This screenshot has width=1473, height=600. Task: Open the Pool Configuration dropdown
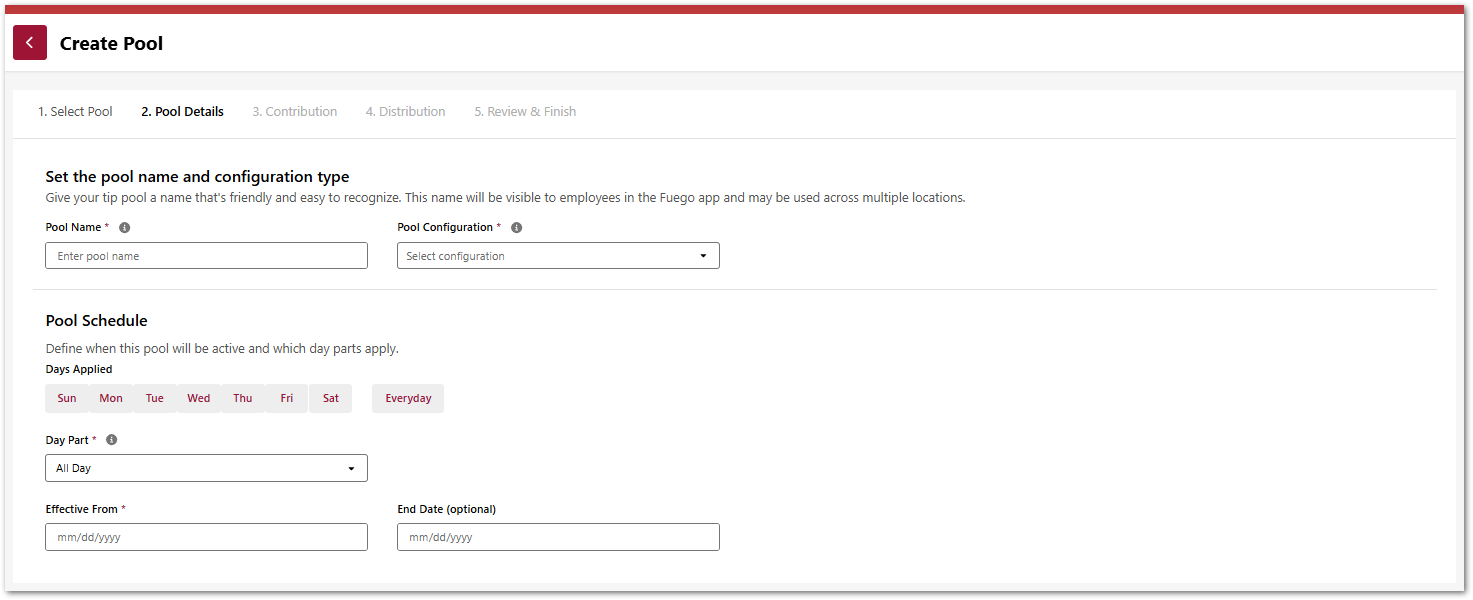point(558,256)
